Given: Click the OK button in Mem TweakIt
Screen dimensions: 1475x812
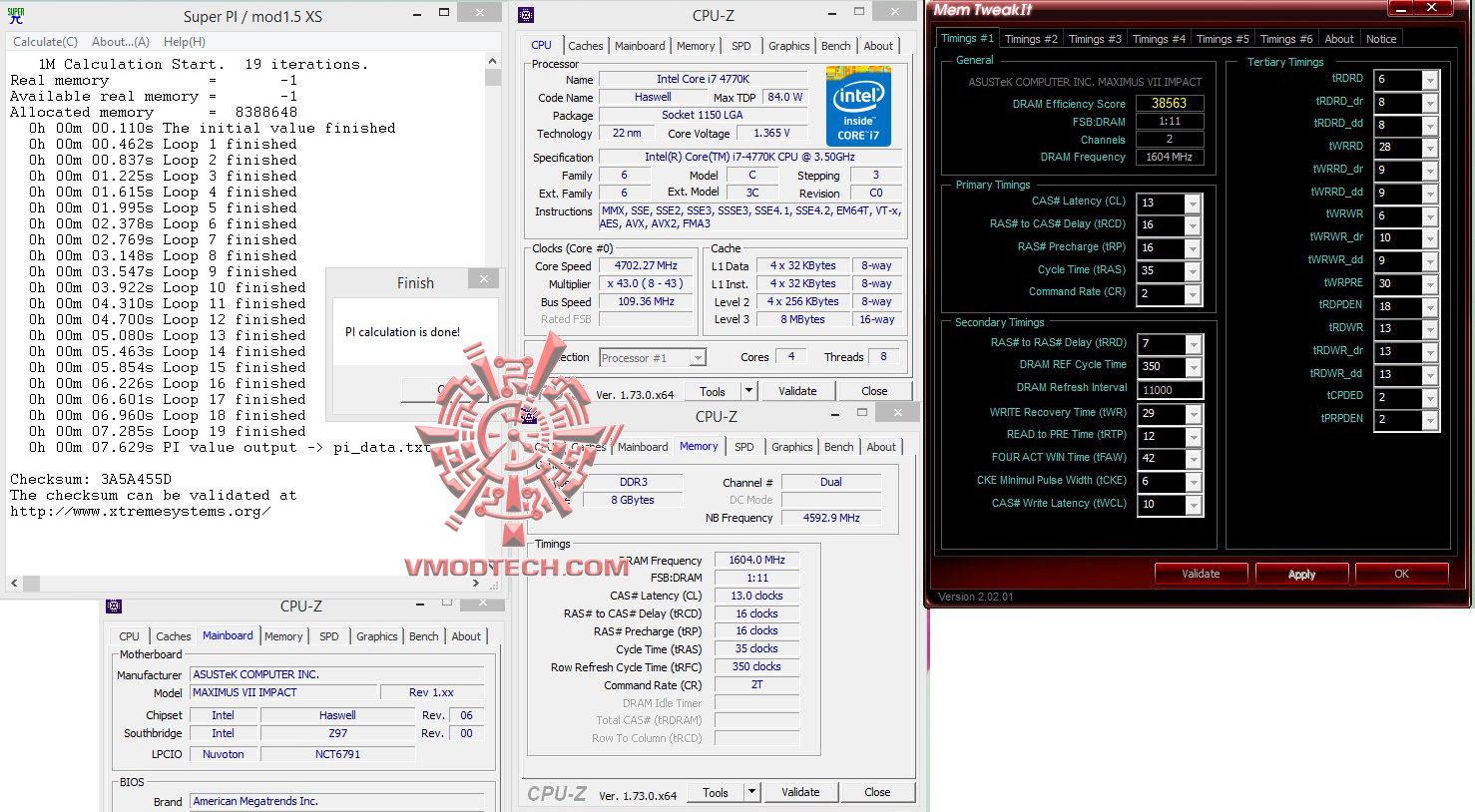Looking at the screenshot, I should 1401,574.
